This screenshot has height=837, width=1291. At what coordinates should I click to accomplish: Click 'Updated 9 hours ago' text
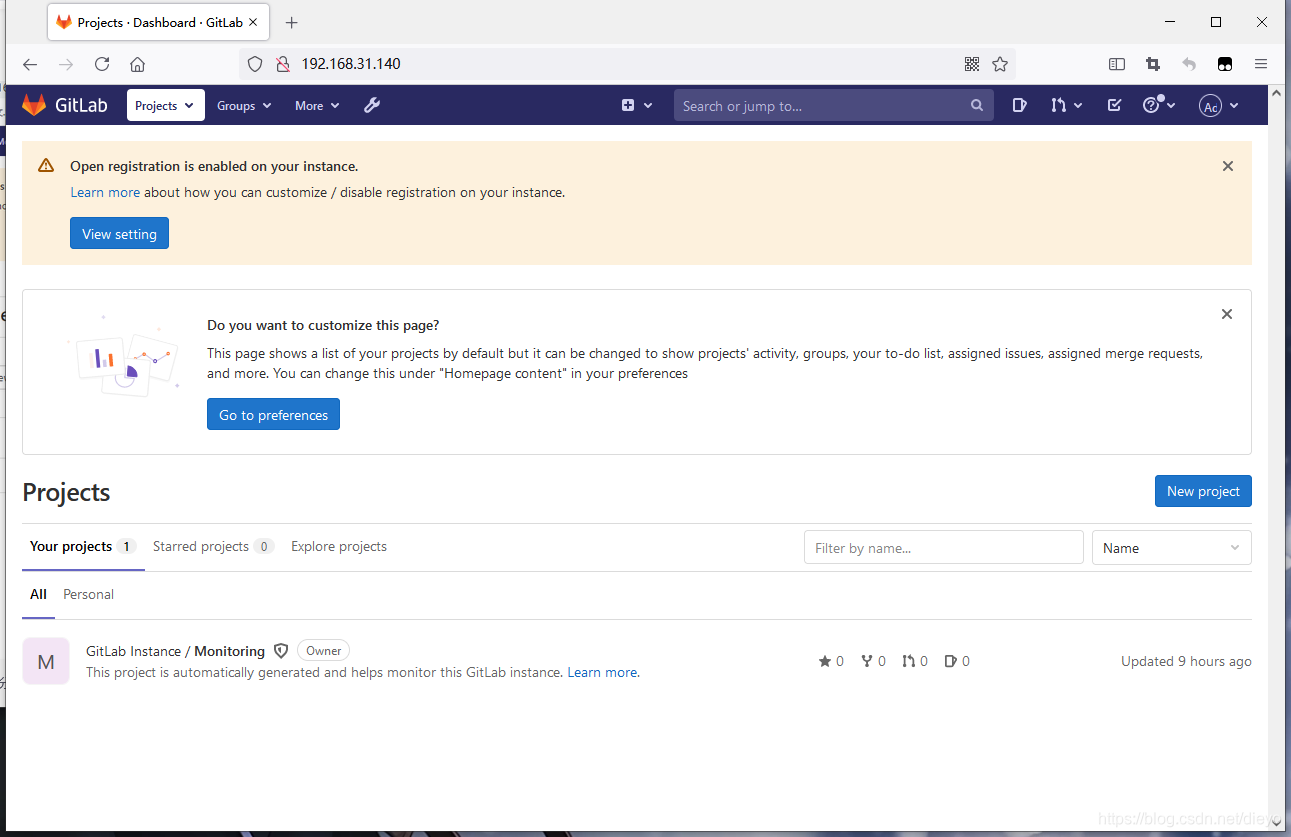(1186, 661)
